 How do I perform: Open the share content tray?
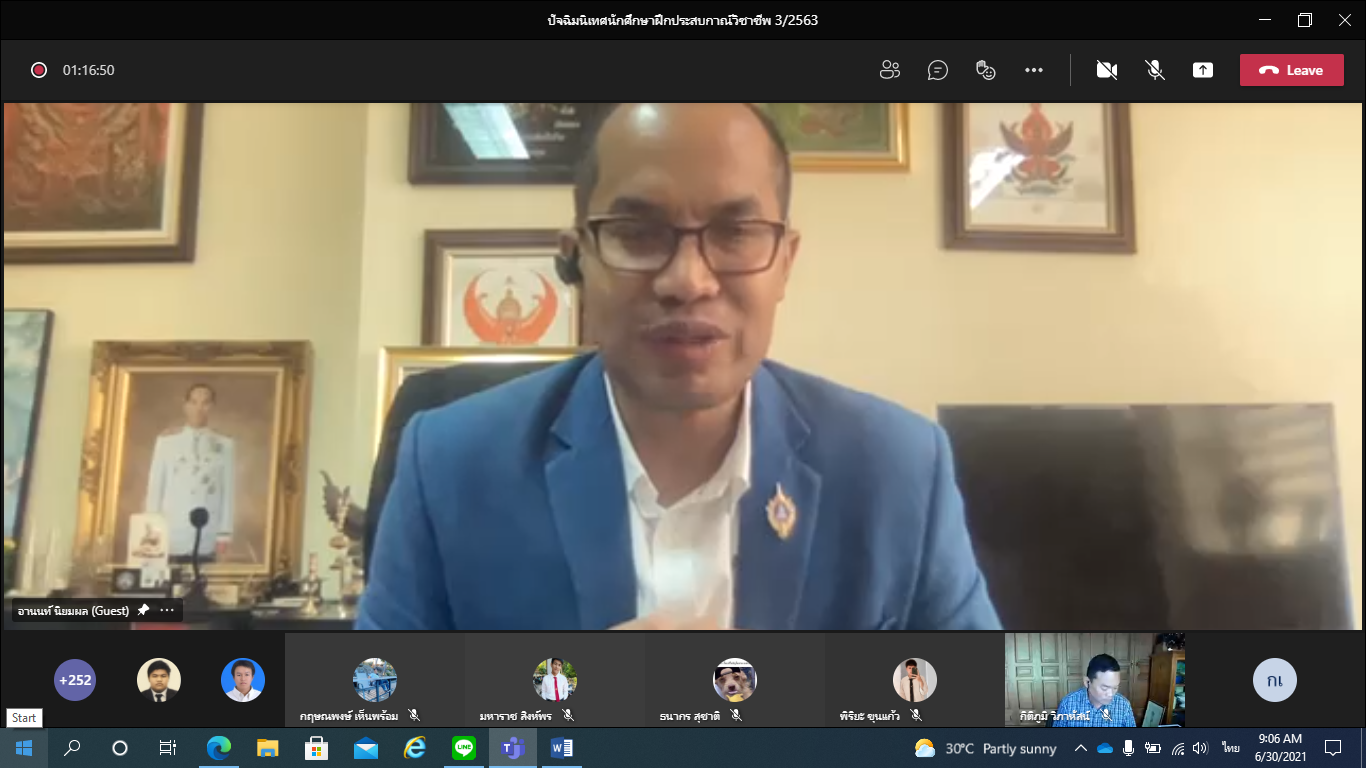[1202, 70]
